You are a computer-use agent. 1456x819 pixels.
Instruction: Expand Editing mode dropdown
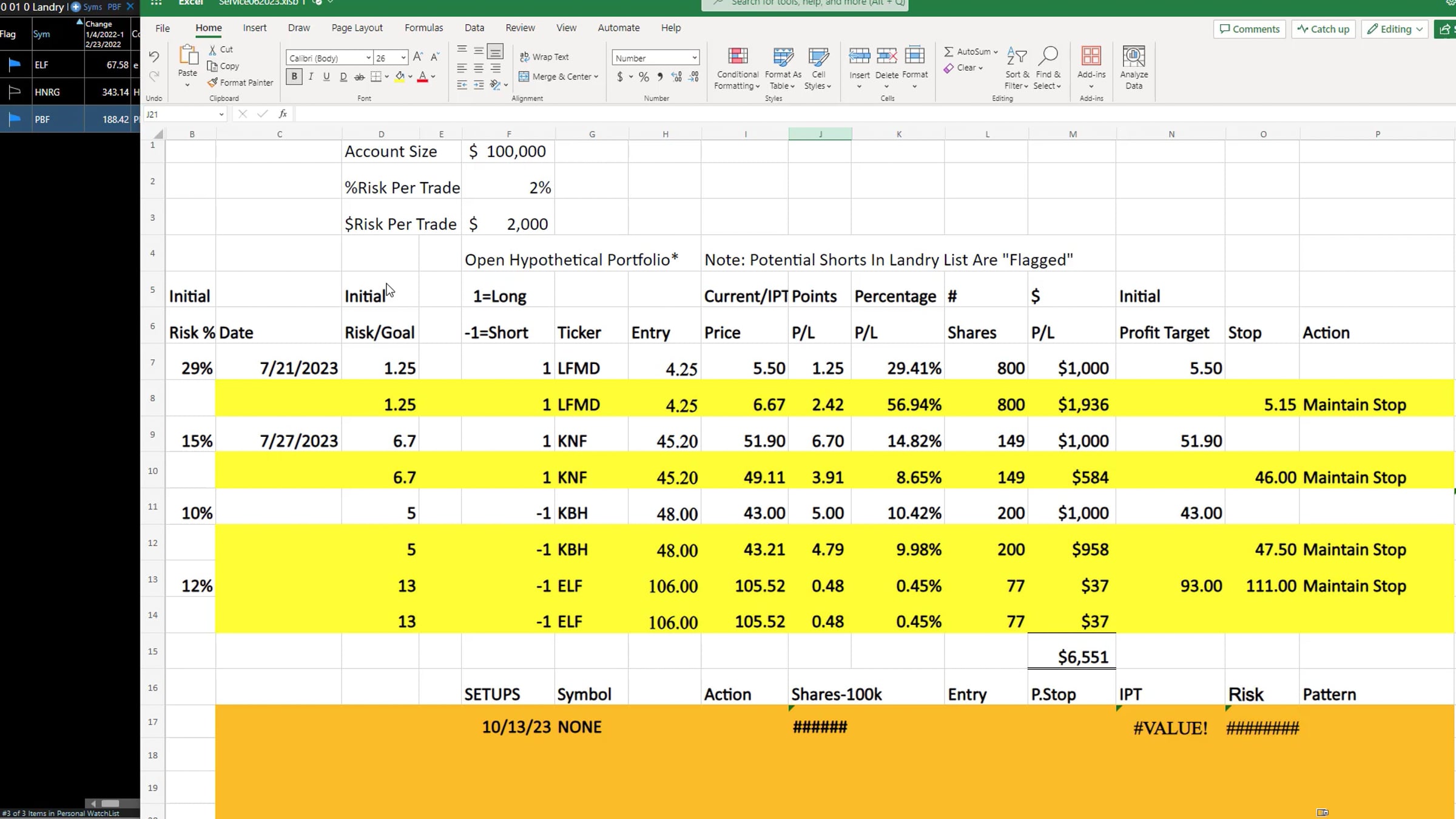tap(1419, 29)
